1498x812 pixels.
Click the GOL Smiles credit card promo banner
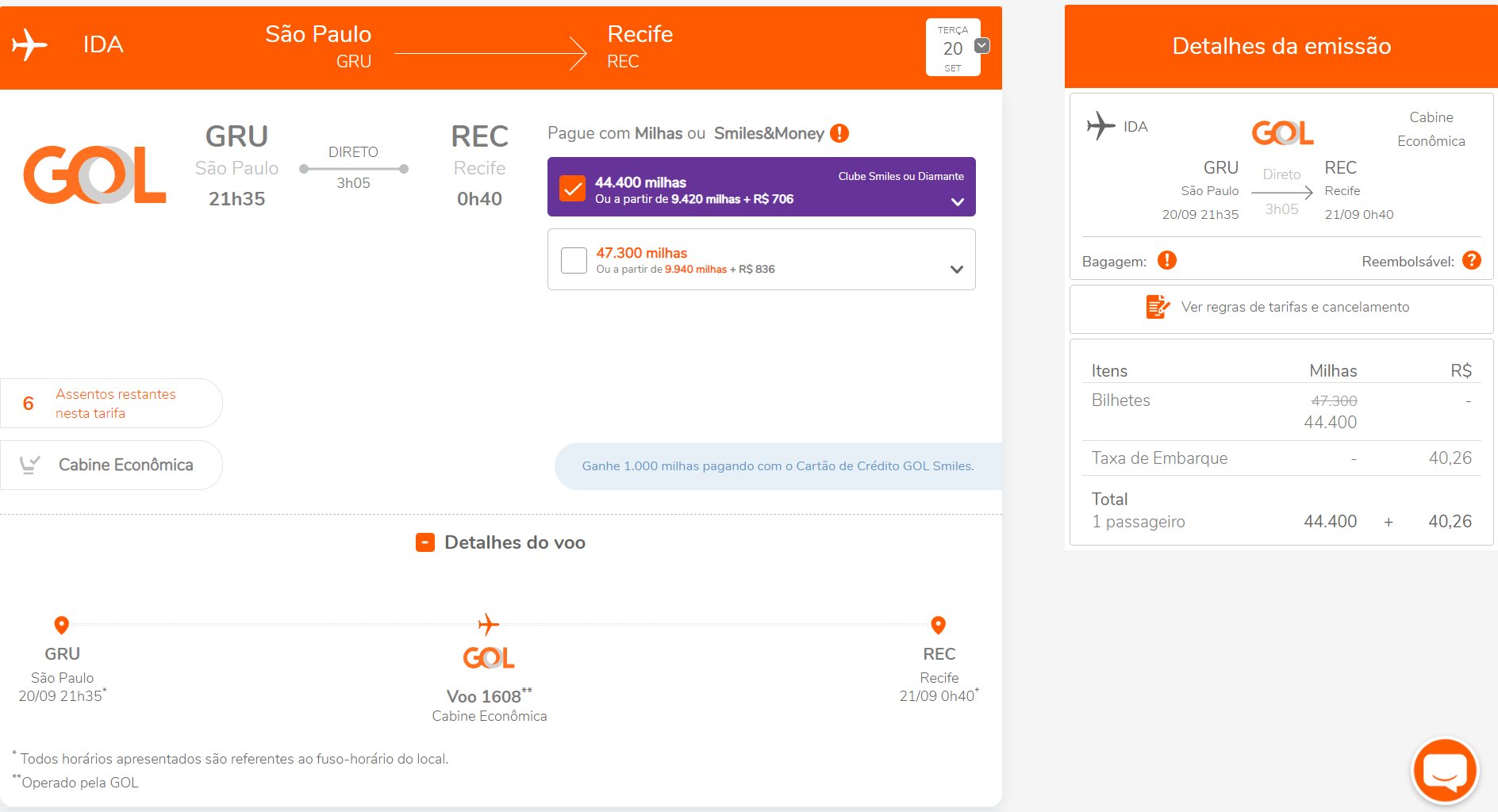pos(778,466)
